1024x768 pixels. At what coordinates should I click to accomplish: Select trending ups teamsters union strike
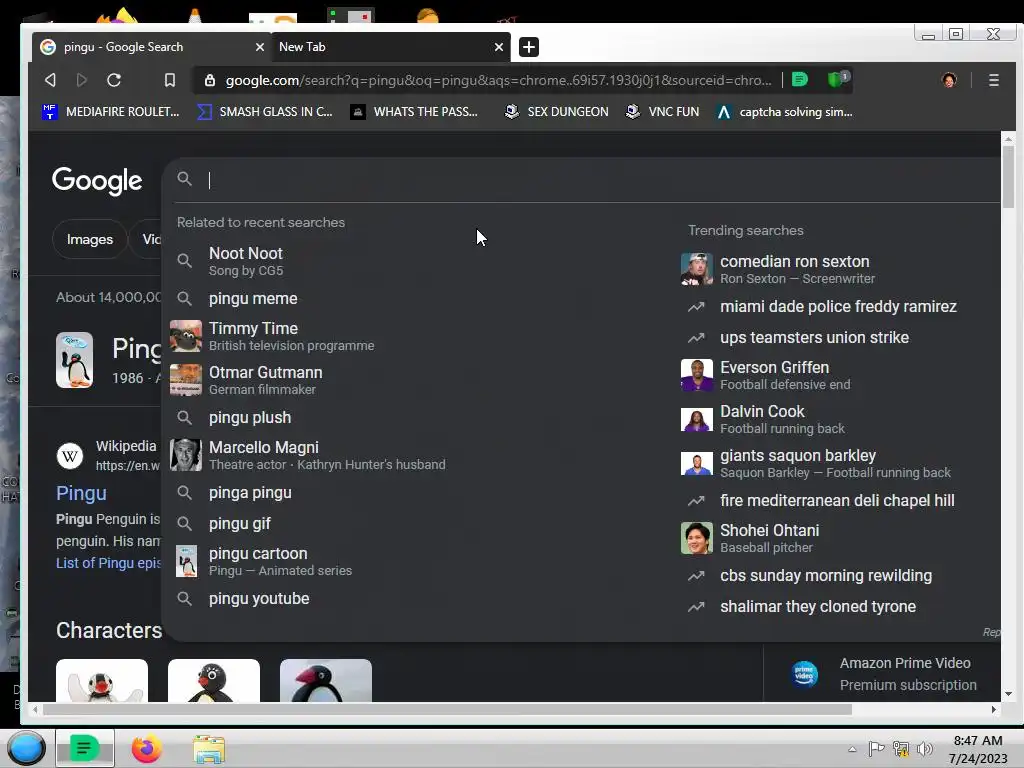[839, 338]
